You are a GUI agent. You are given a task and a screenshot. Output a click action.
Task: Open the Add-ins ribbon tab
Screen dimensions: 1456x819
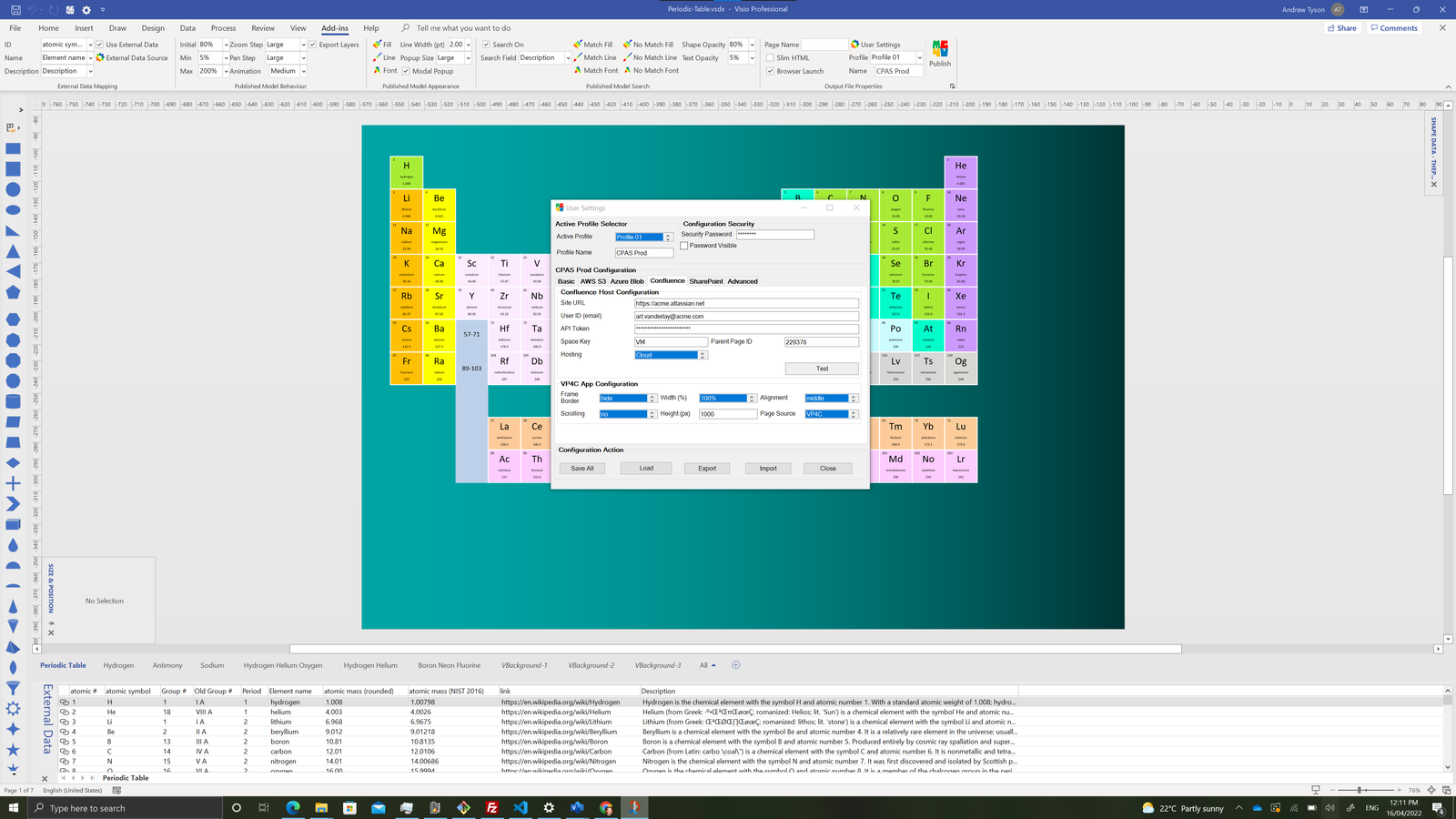[335, 28]
